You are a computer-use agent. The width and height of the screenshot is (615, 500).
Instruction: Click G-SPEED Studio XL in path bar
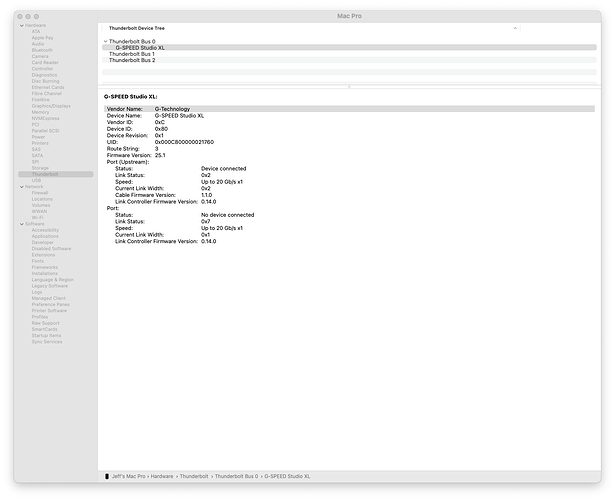tap(287, 476)
